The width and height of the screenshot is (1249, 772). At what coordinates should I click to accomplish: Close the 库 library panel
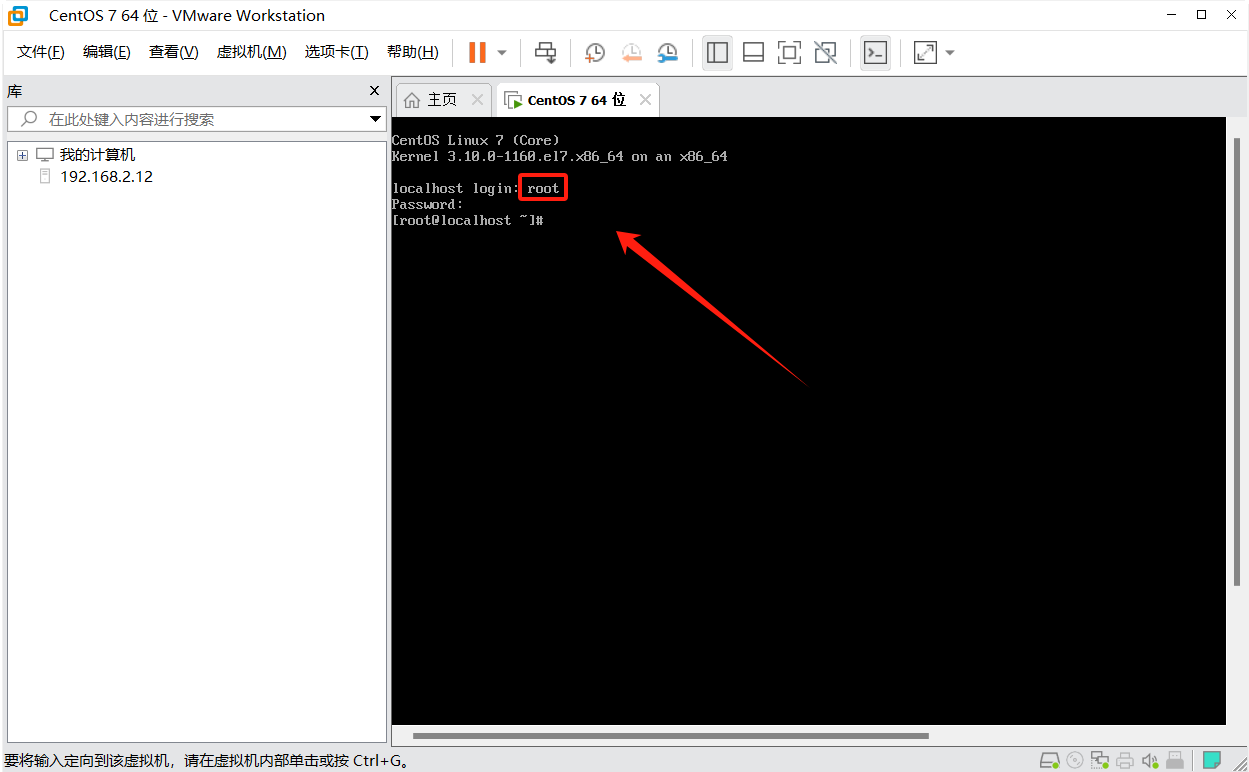[x=375, y=91]
